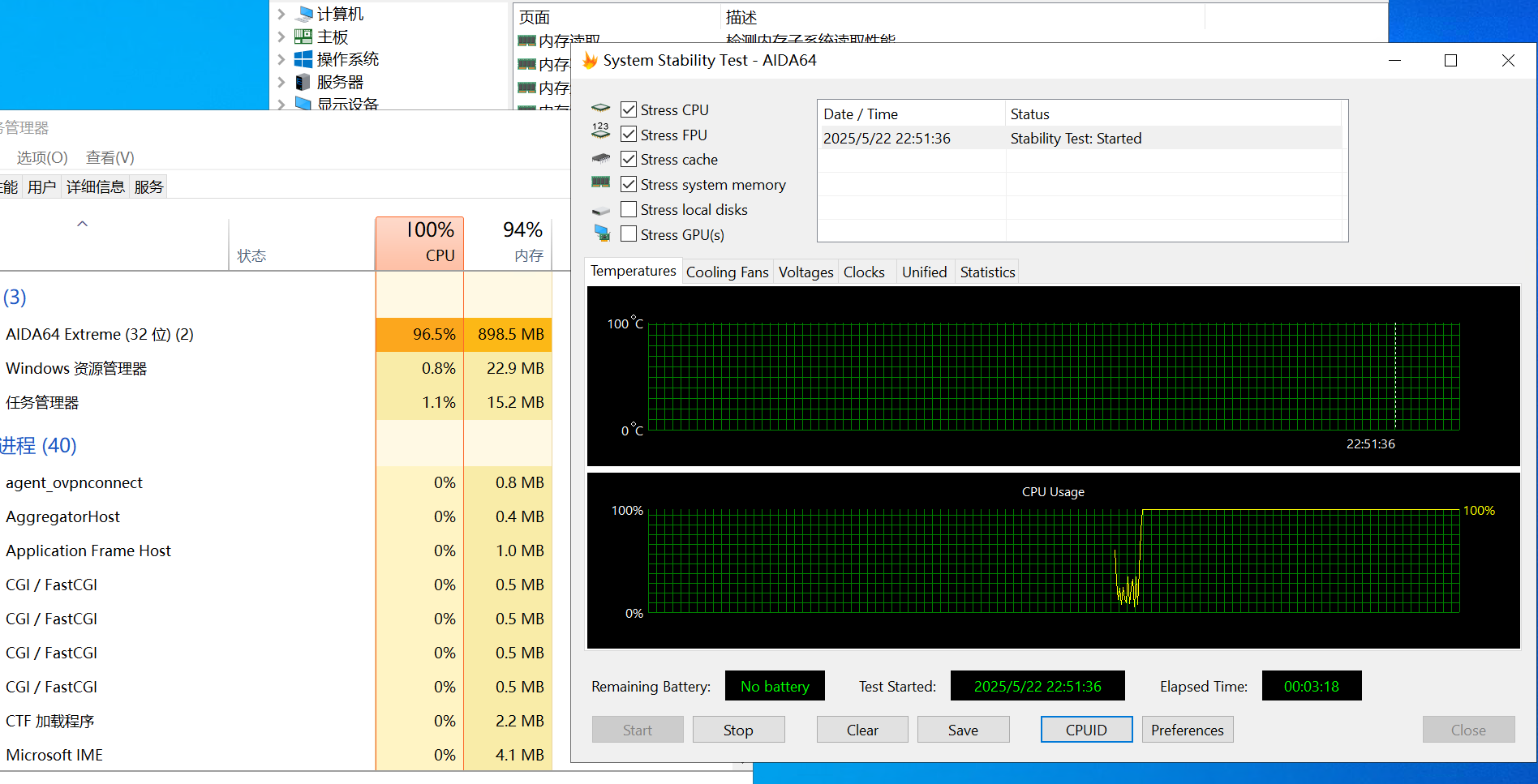
Task: Collapse sort arrow above the name column in Task Manager
Action: click(x=82, y=224)
